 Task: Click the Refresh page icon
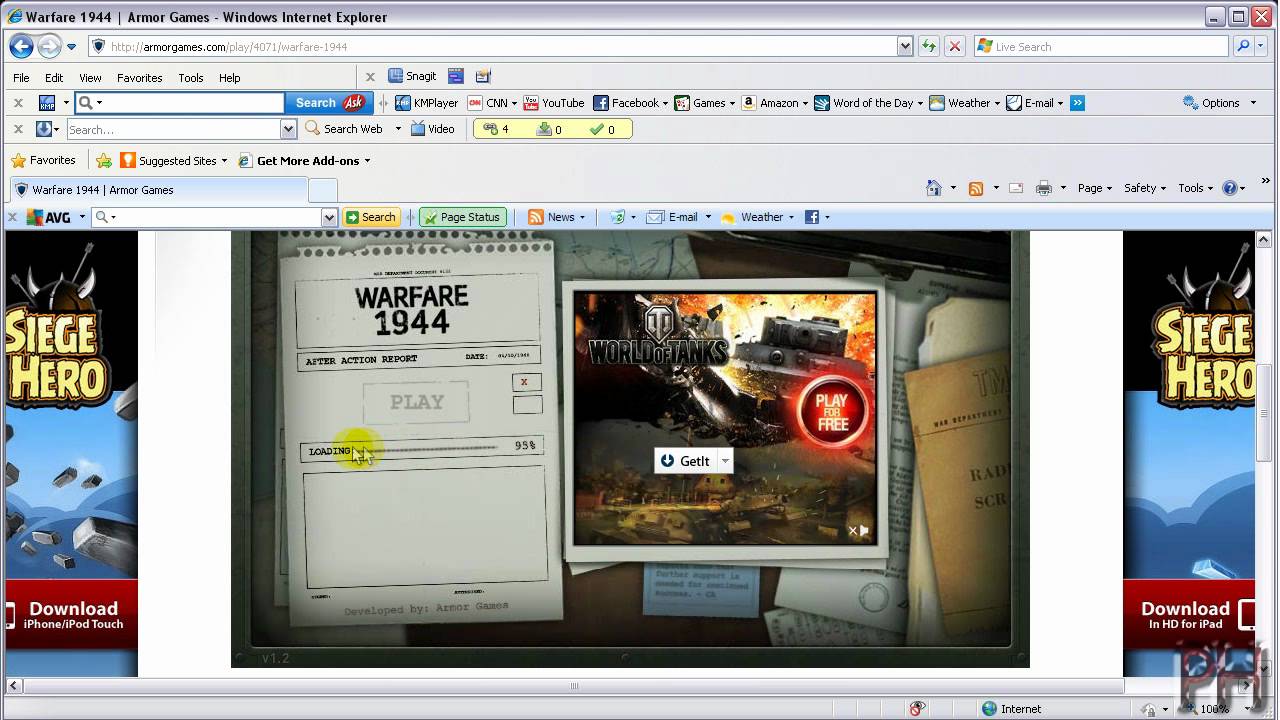(x=929, y=46)
